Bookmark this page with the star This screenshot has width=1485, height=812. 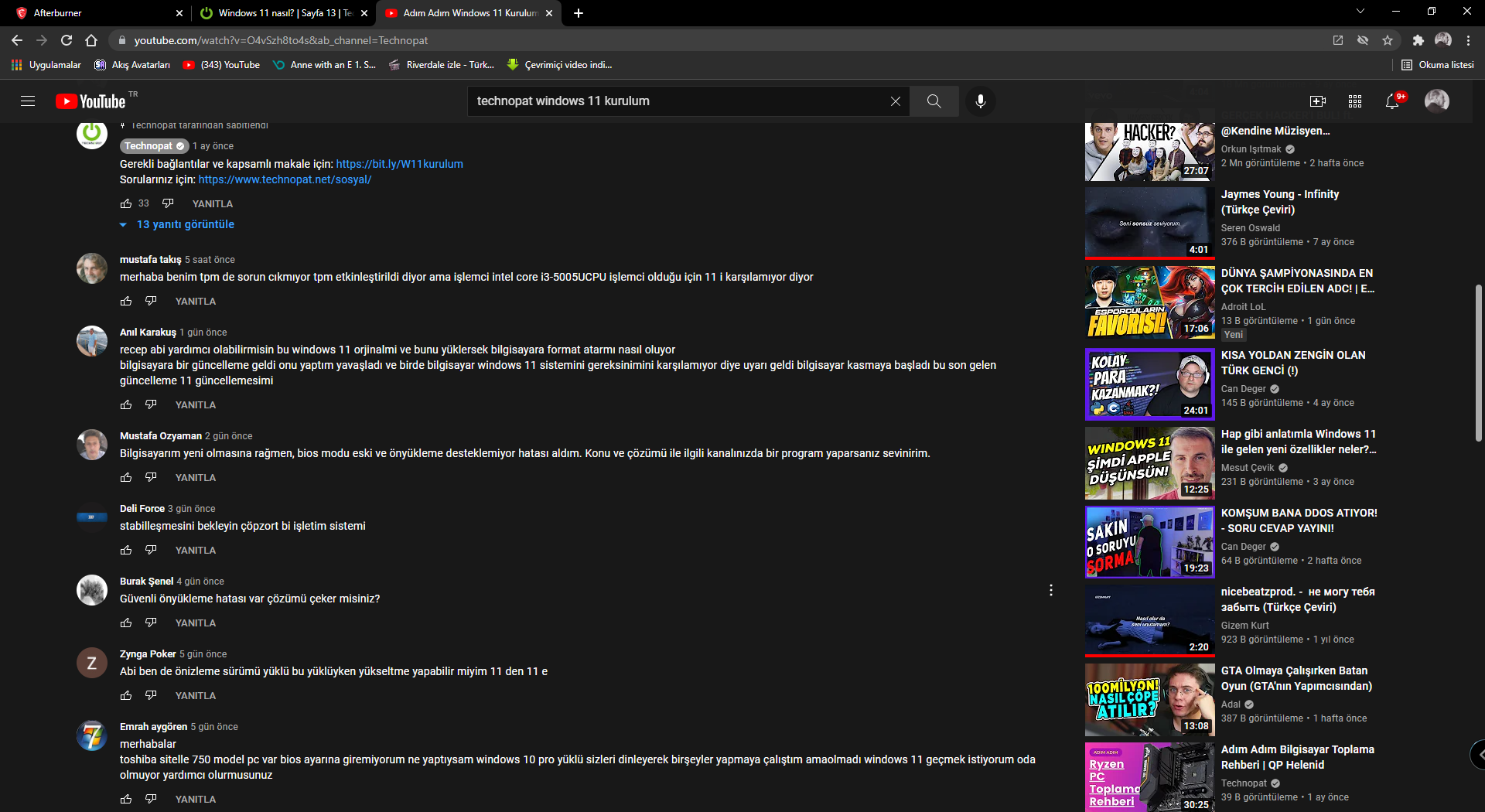(x=1388, y=40)
